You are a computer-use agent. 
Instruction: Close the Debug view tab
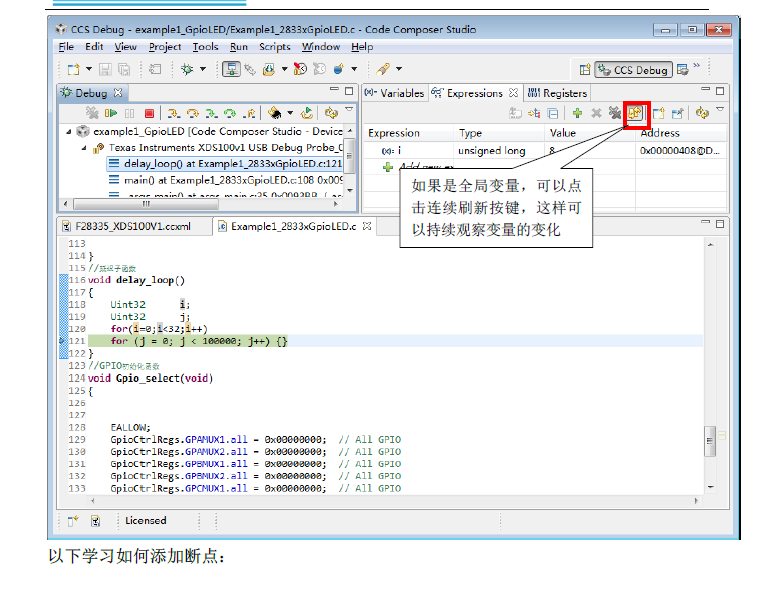click(118, 93)
